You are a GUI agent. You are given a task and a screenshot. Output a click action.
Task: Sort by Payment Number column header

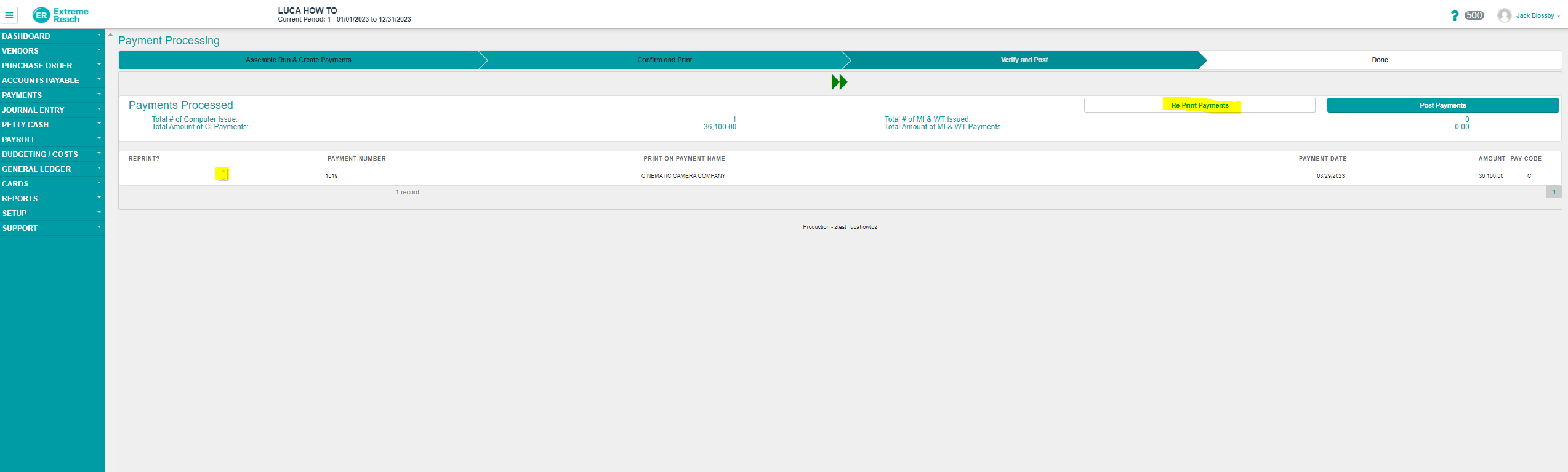[356, 159]
